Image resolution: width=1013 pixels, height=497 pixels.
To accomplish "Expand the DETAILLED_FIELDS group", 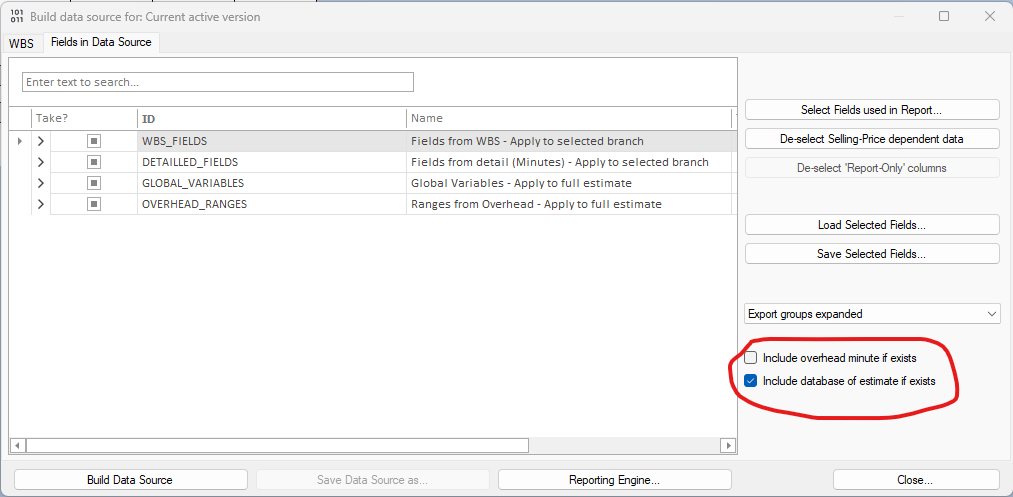I will click(41, 162).
